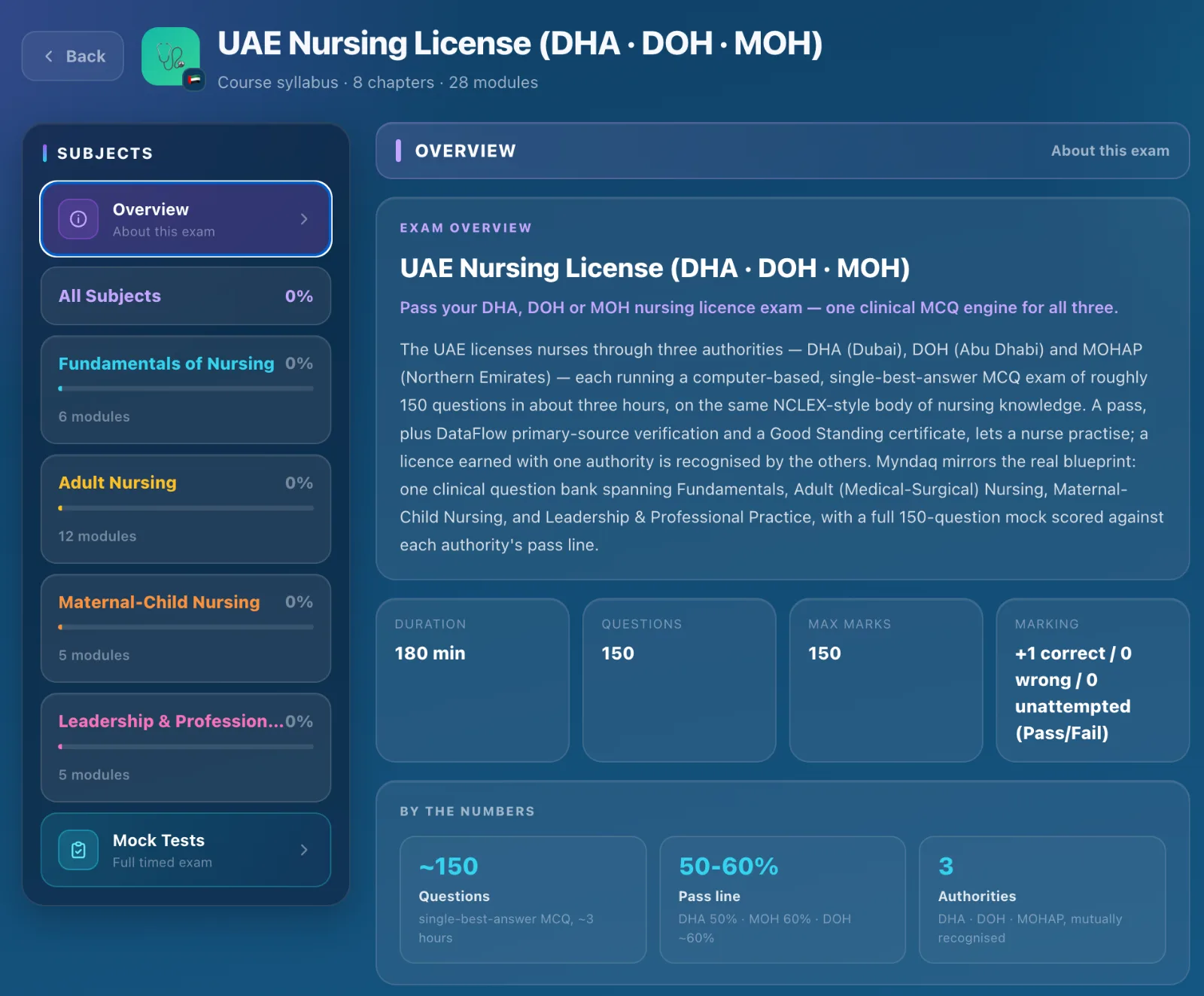1204x996 pixels.
Task: Click the UAE flag badge on logo
Action: (x=195, y=79)
